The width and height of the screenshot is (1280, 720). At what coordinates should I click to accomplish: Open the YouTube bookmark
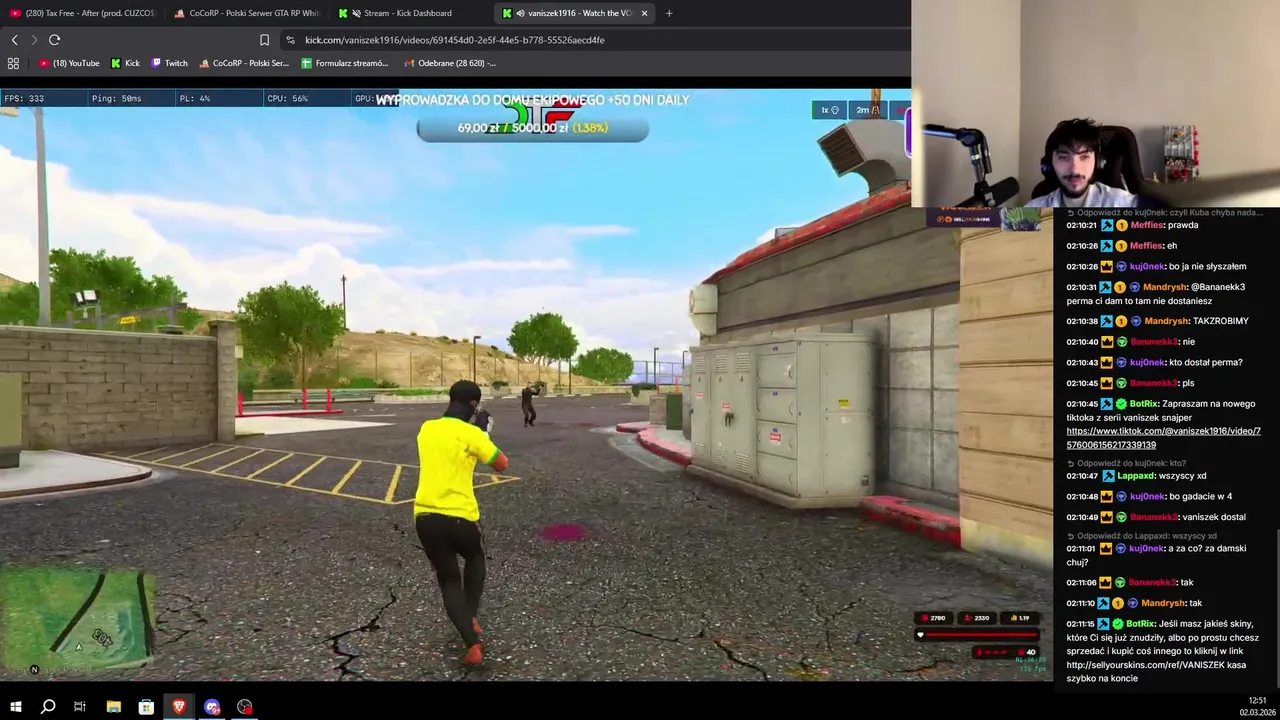[69, 63]
